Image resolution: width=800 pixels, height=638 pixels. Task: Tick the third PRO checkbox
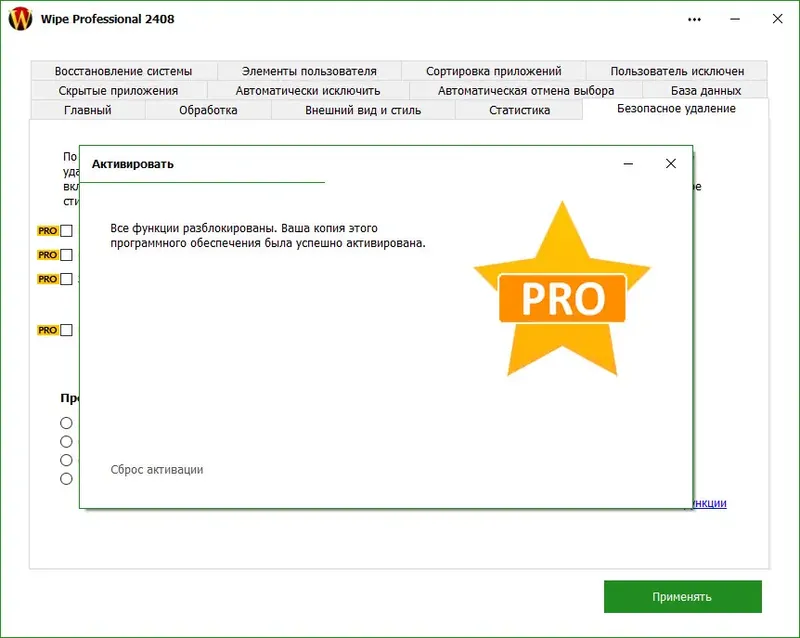[66, 279]
